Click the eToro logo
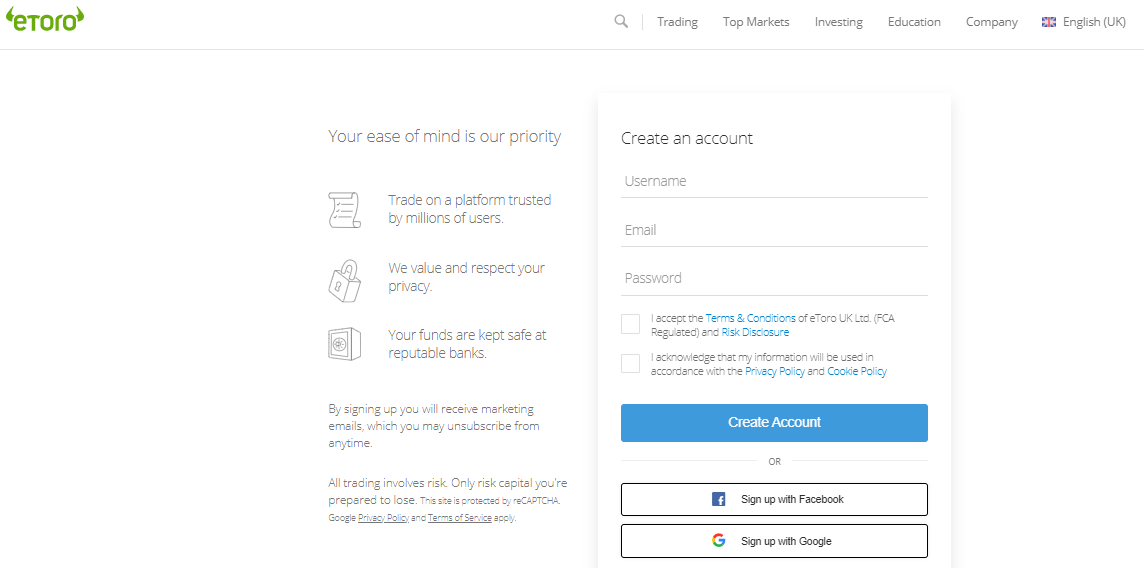The height and width of the screenshot is (568, 1144). (45, 20)
